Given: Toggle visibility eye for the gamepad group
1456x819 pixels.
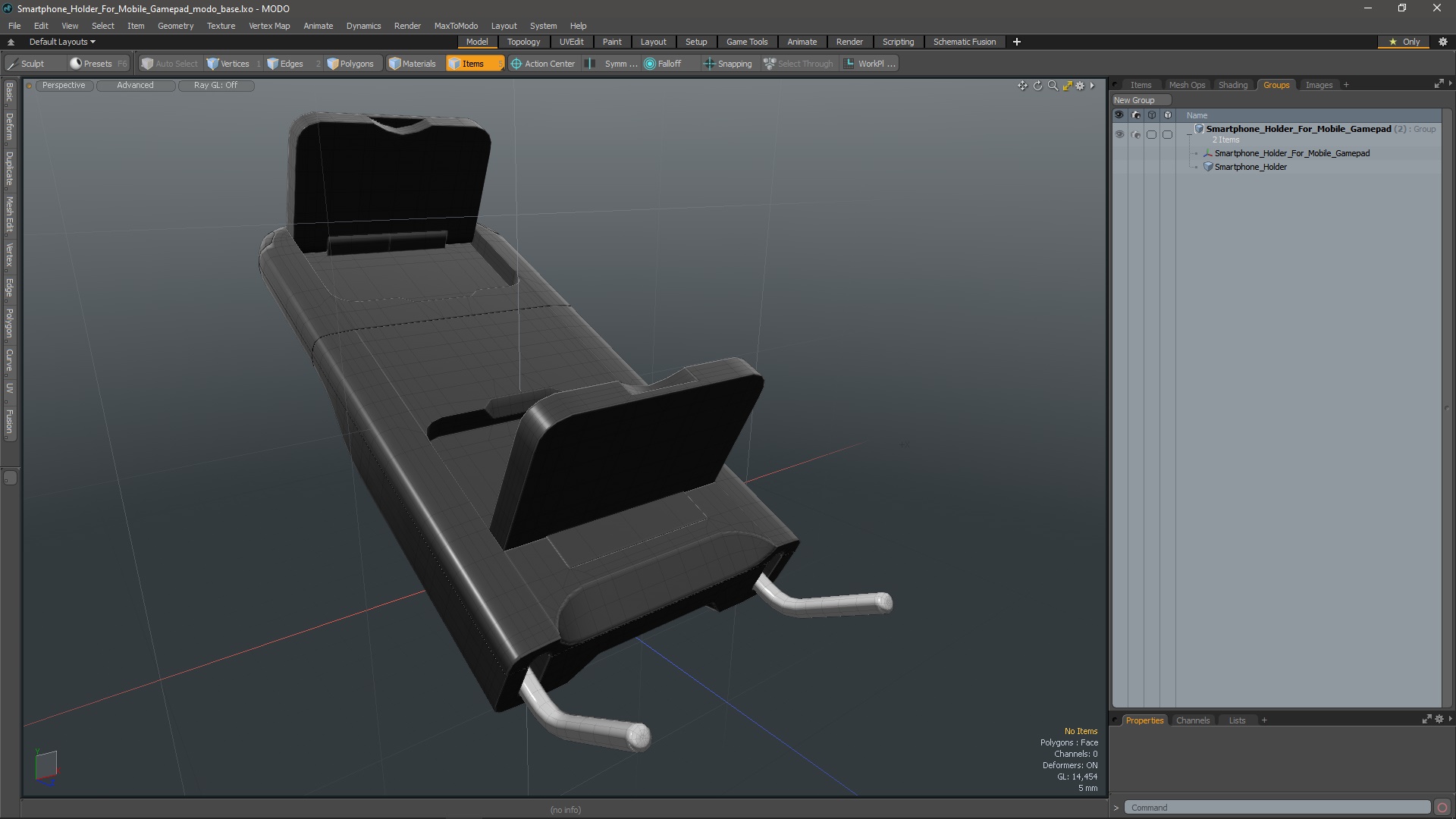Looking at the screenshot, I should (x=1119, y=134).
